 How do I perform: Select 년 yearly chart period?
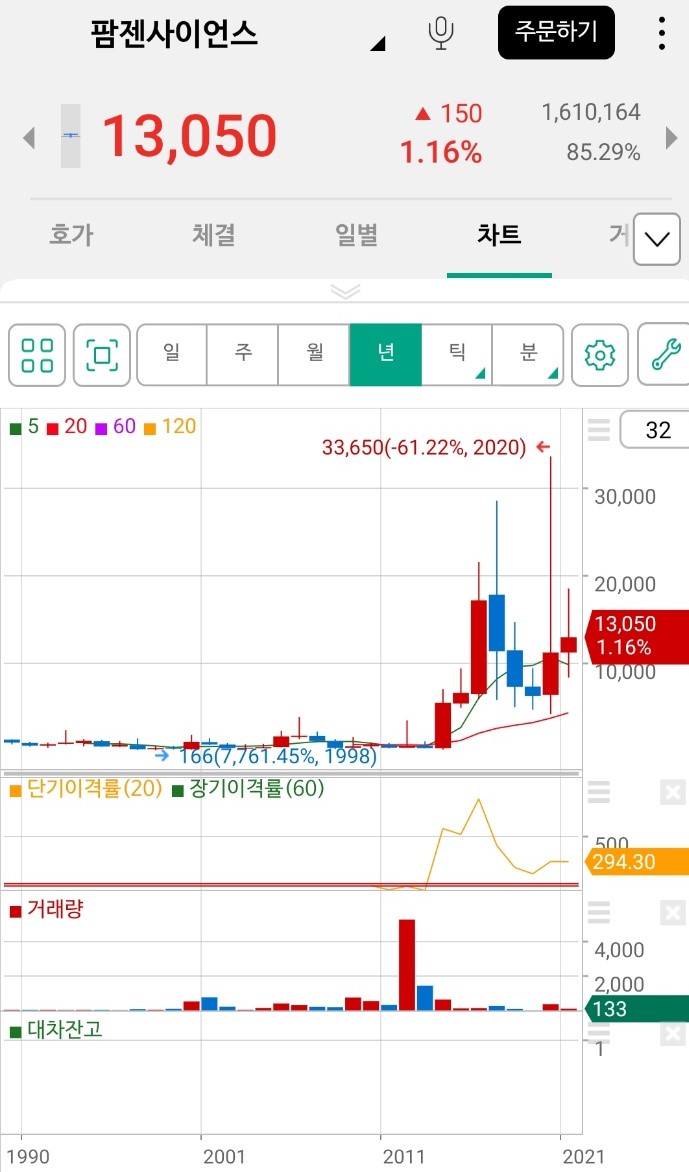coord(386,354)
